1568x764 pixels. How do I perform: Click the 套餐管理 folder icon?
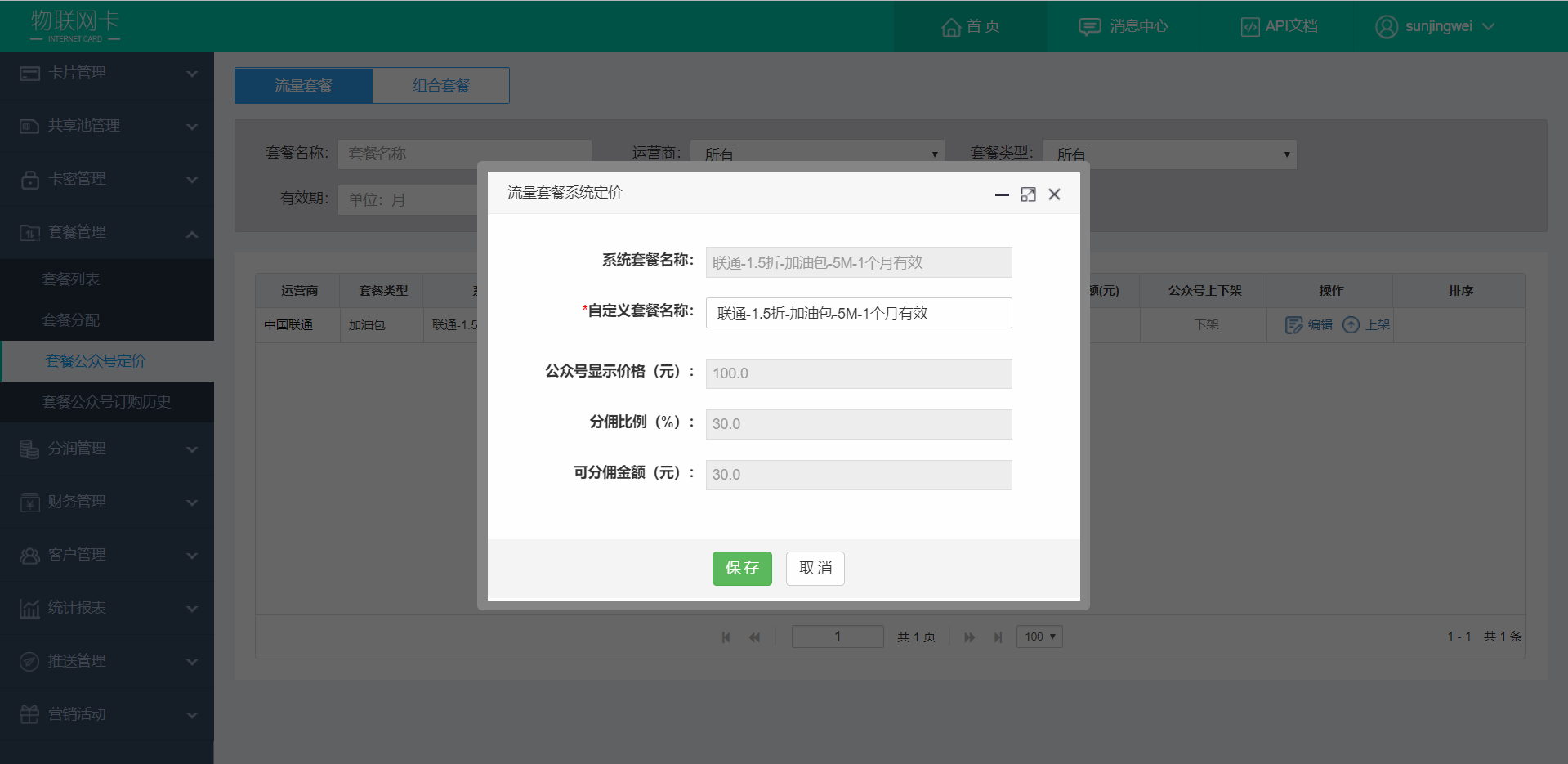click(29, 233)
